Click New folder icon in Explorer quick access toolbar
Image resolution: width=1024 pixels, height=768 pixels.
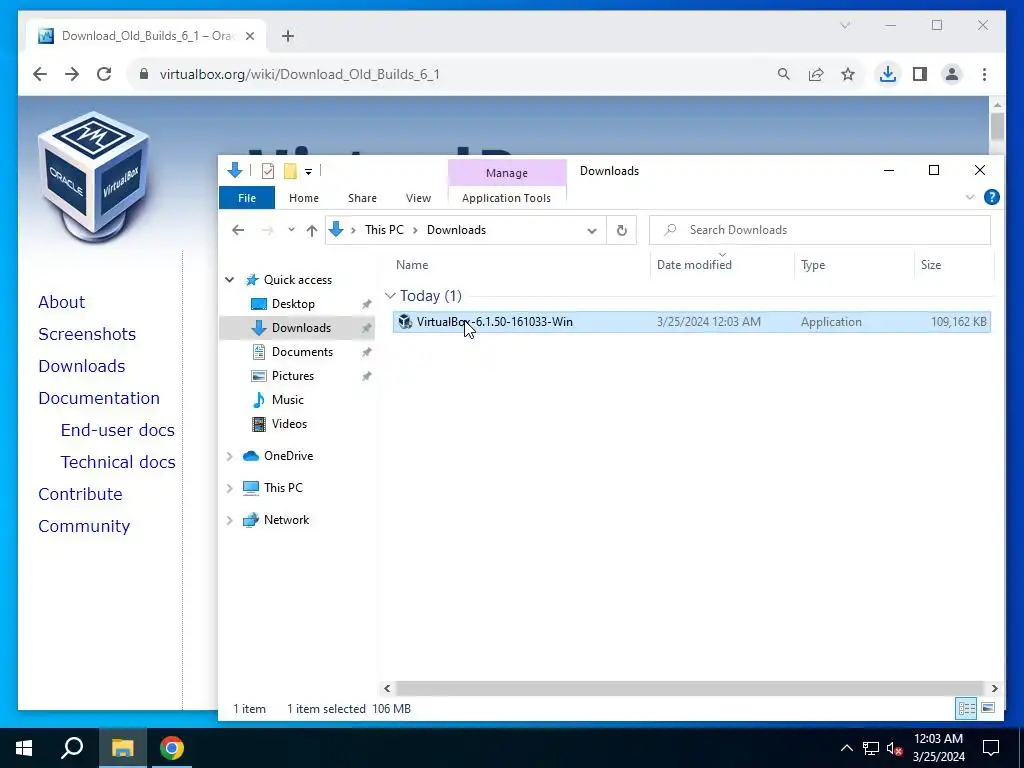click(290, 171)
